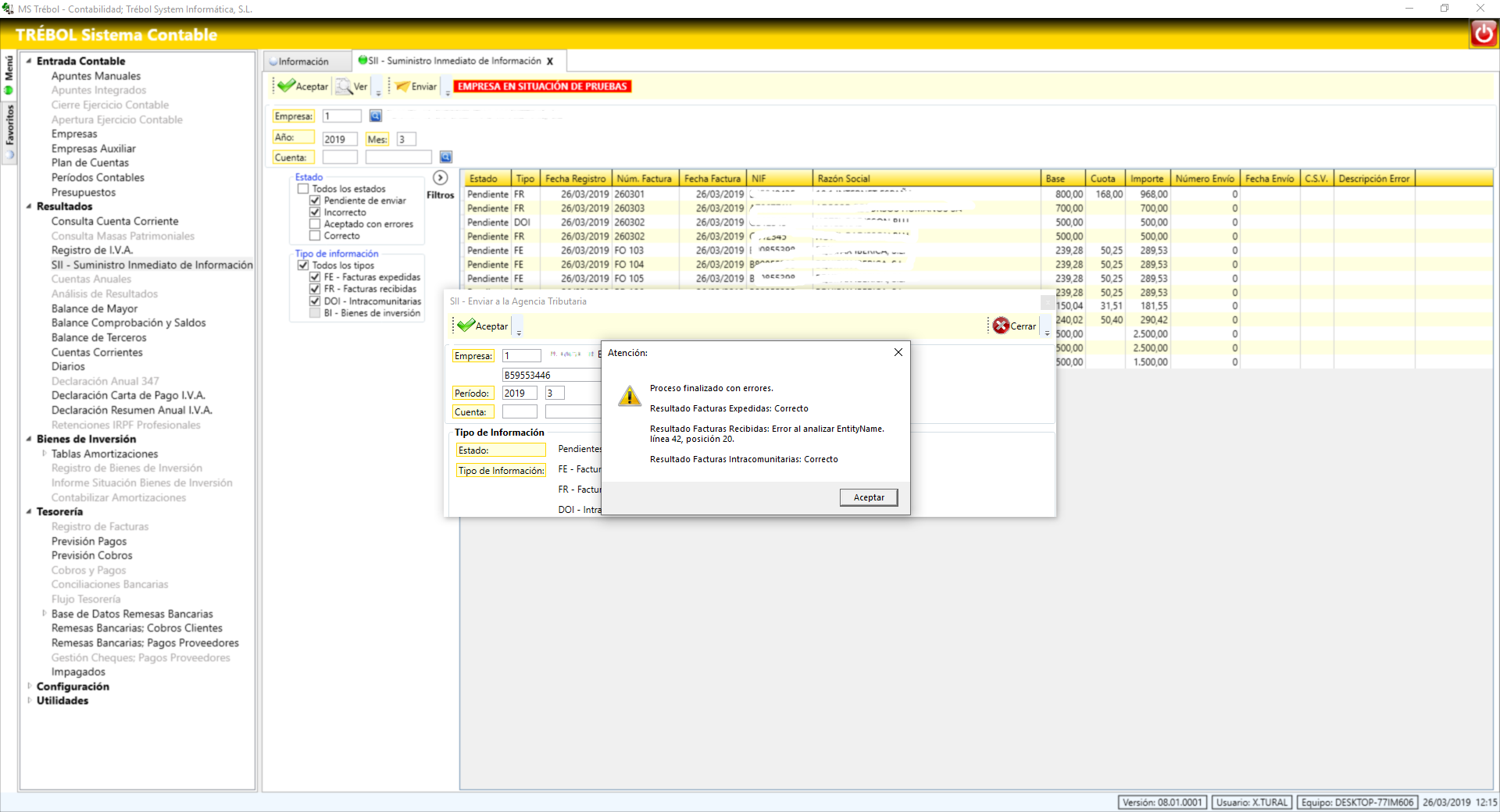
Task: Uncheck Pendiente de enviar
Action: coord(315,201)
